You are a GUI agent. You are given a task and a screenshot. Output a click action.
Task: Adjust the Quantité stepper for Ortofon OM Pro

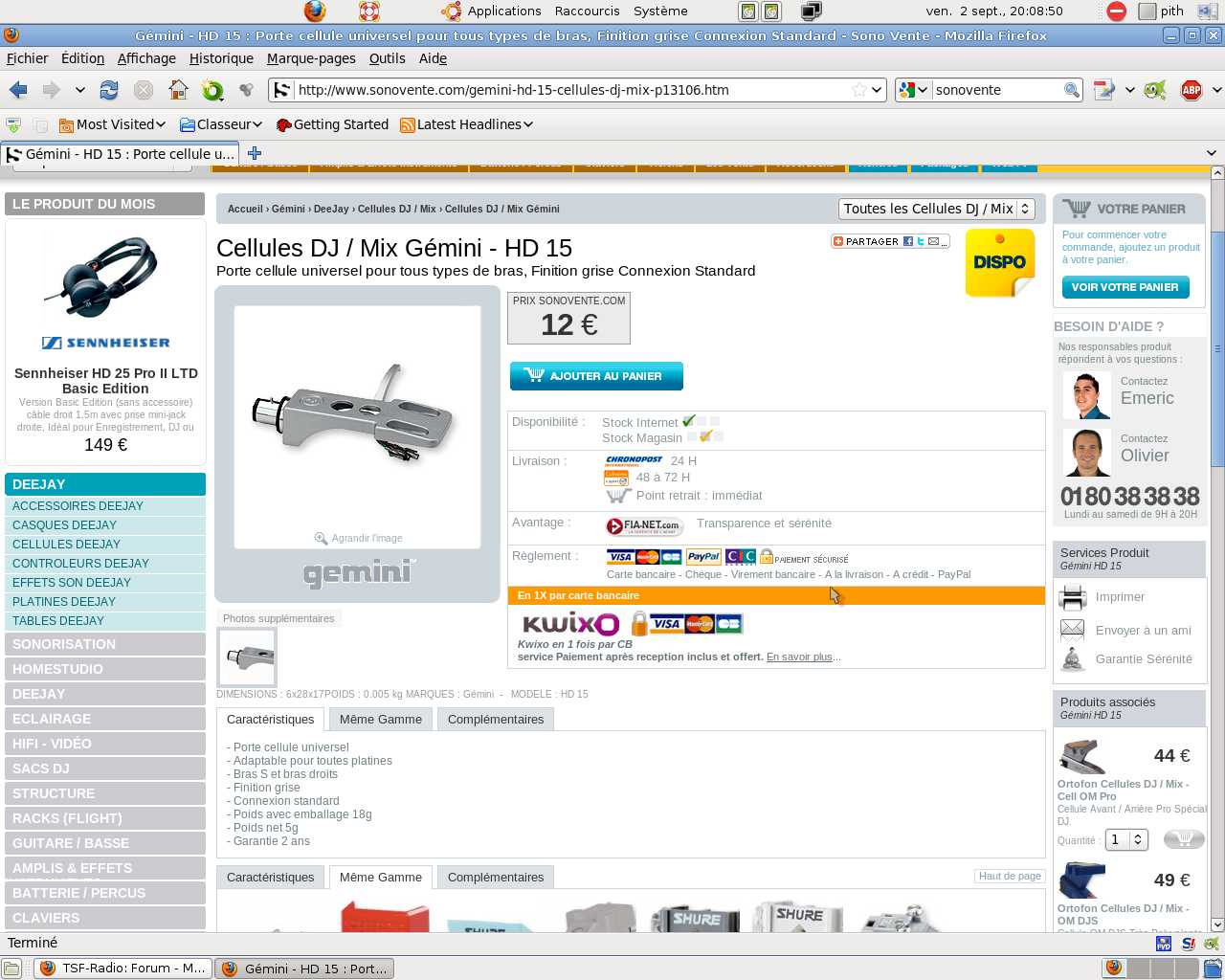pos(1138,839)
